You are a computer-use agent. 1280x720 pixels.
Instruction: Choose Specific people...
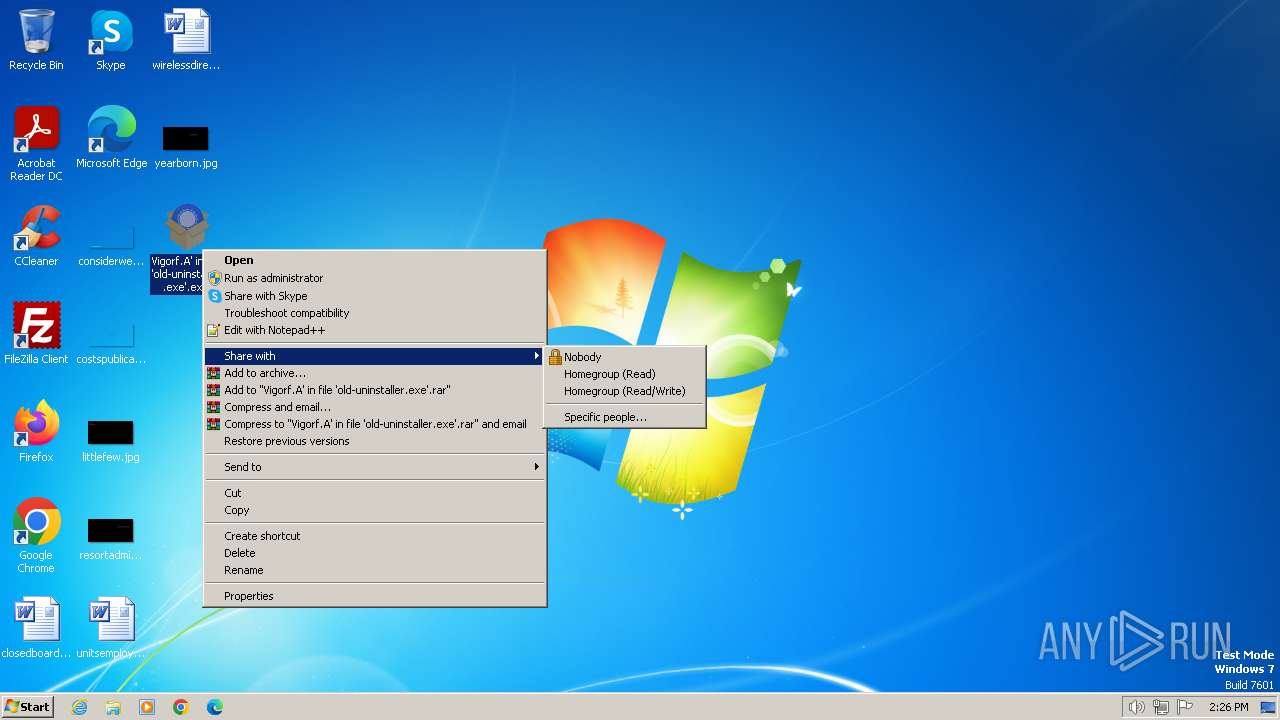(625, 417)
